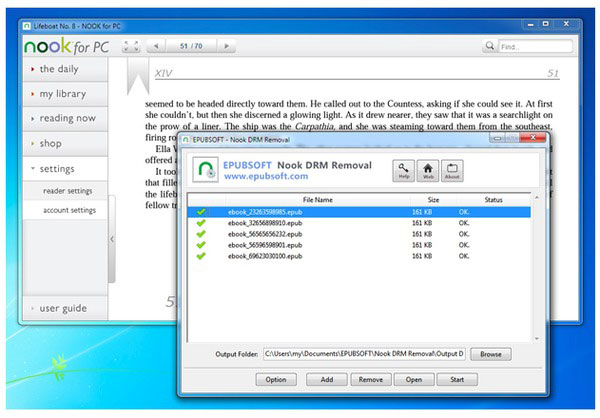Open user guide in the sidebar

(65, 308)
